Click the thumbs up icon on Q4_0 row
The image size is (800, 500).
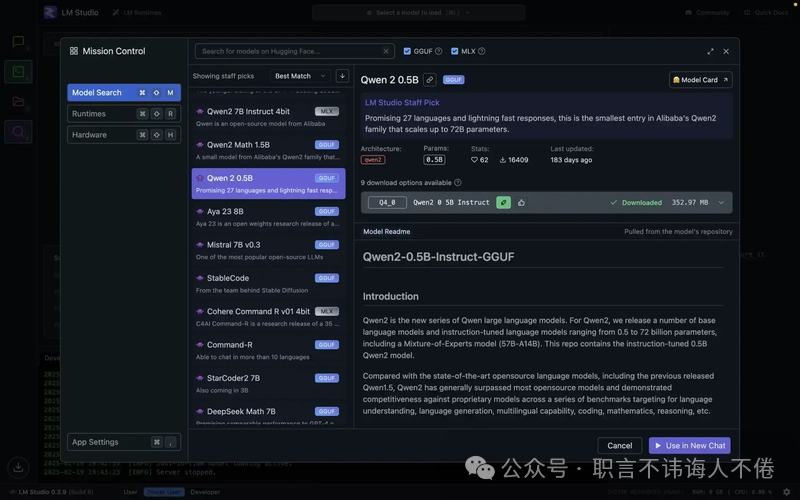[521, 203]
